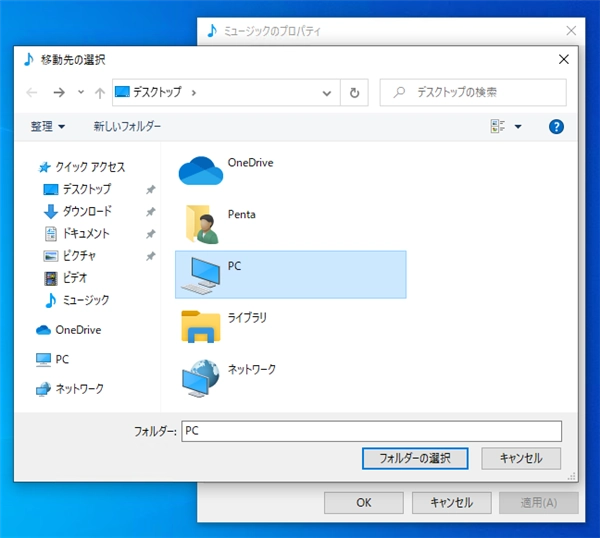Click the Penta label in file list

pos(241,214)
